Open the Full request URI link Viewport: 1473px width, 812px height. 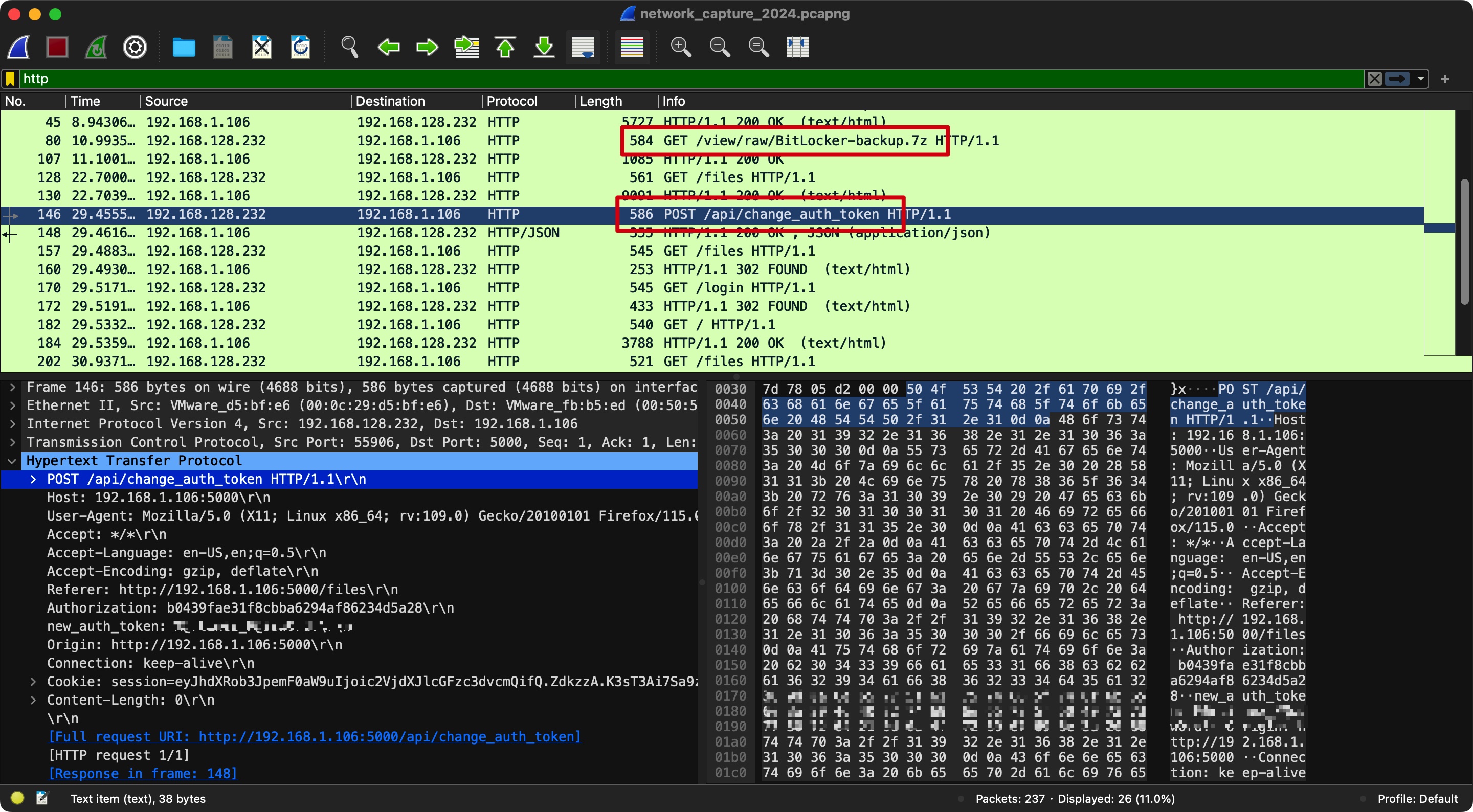tap(315, 736)
